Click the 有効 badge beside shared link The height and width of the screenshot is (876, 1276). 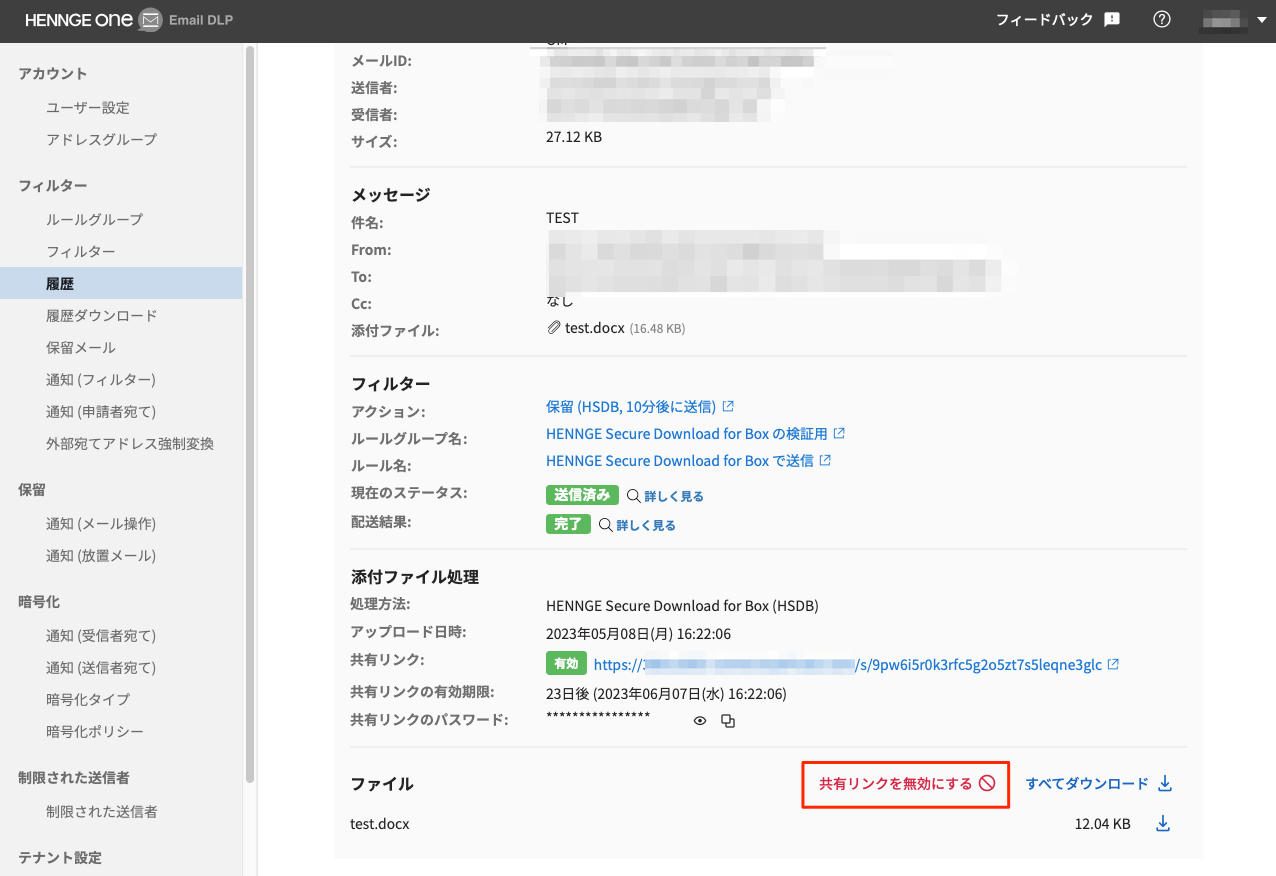[x=565, y=663]
